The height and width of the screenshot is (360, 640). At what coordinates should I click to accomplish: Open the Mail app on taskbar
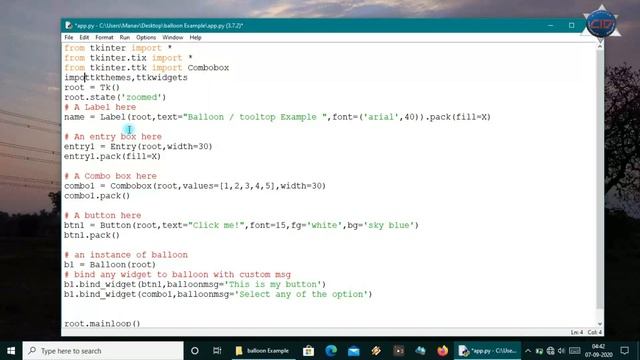[353, 351]
